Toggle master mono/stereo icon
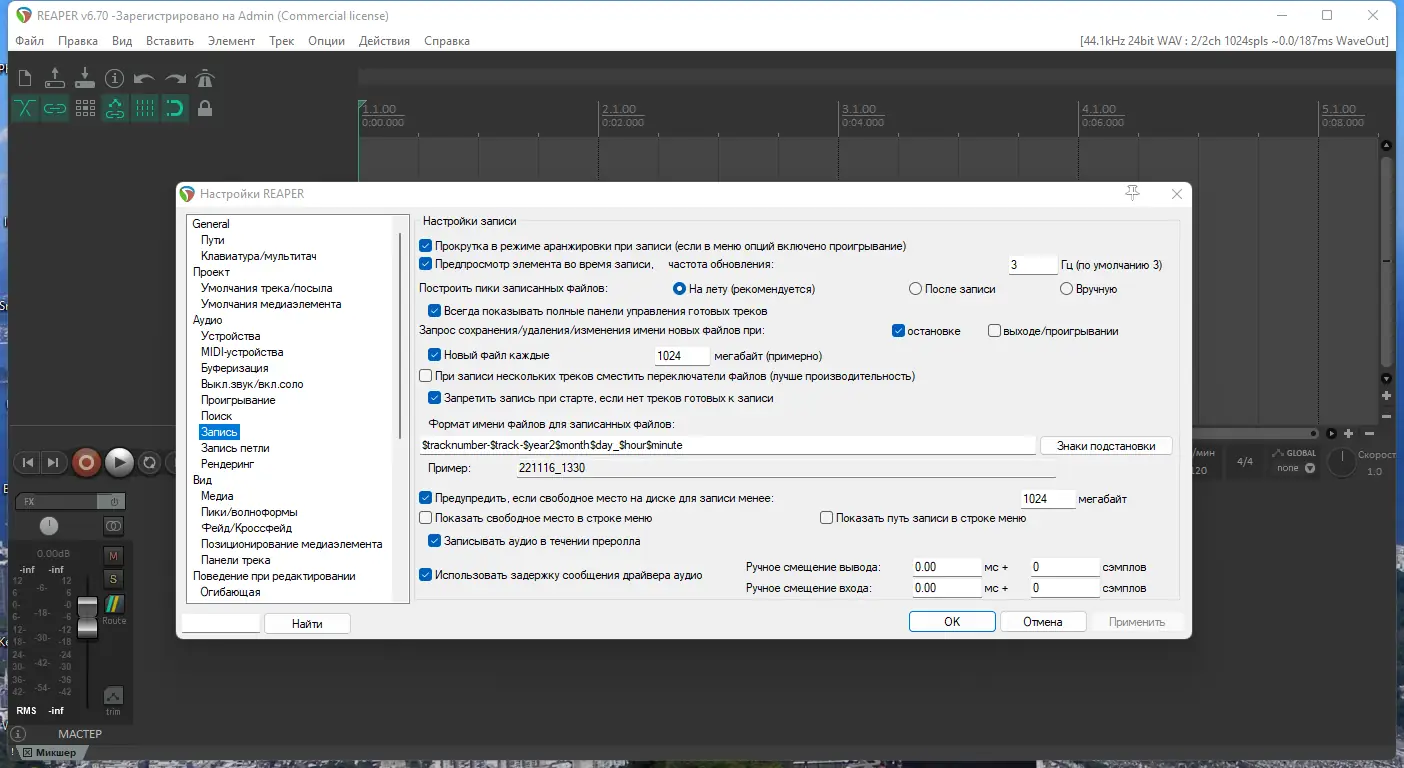Screen dimensions: 1404x768 114,526
